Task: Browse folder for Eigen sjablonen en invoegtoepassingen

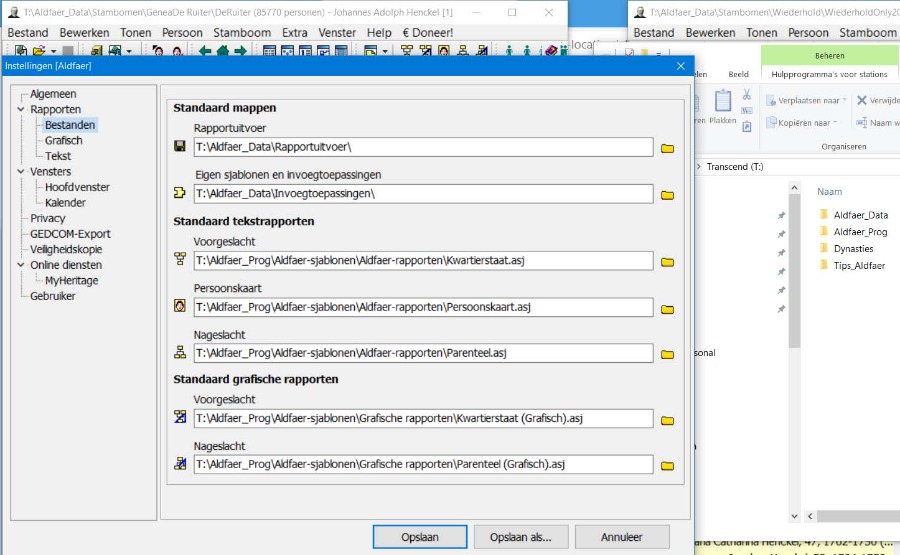Action: [667, 194]
